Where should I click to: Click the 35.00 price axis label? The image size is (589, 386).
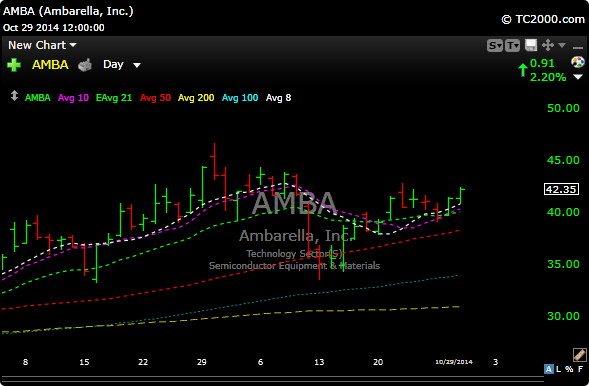563,264
